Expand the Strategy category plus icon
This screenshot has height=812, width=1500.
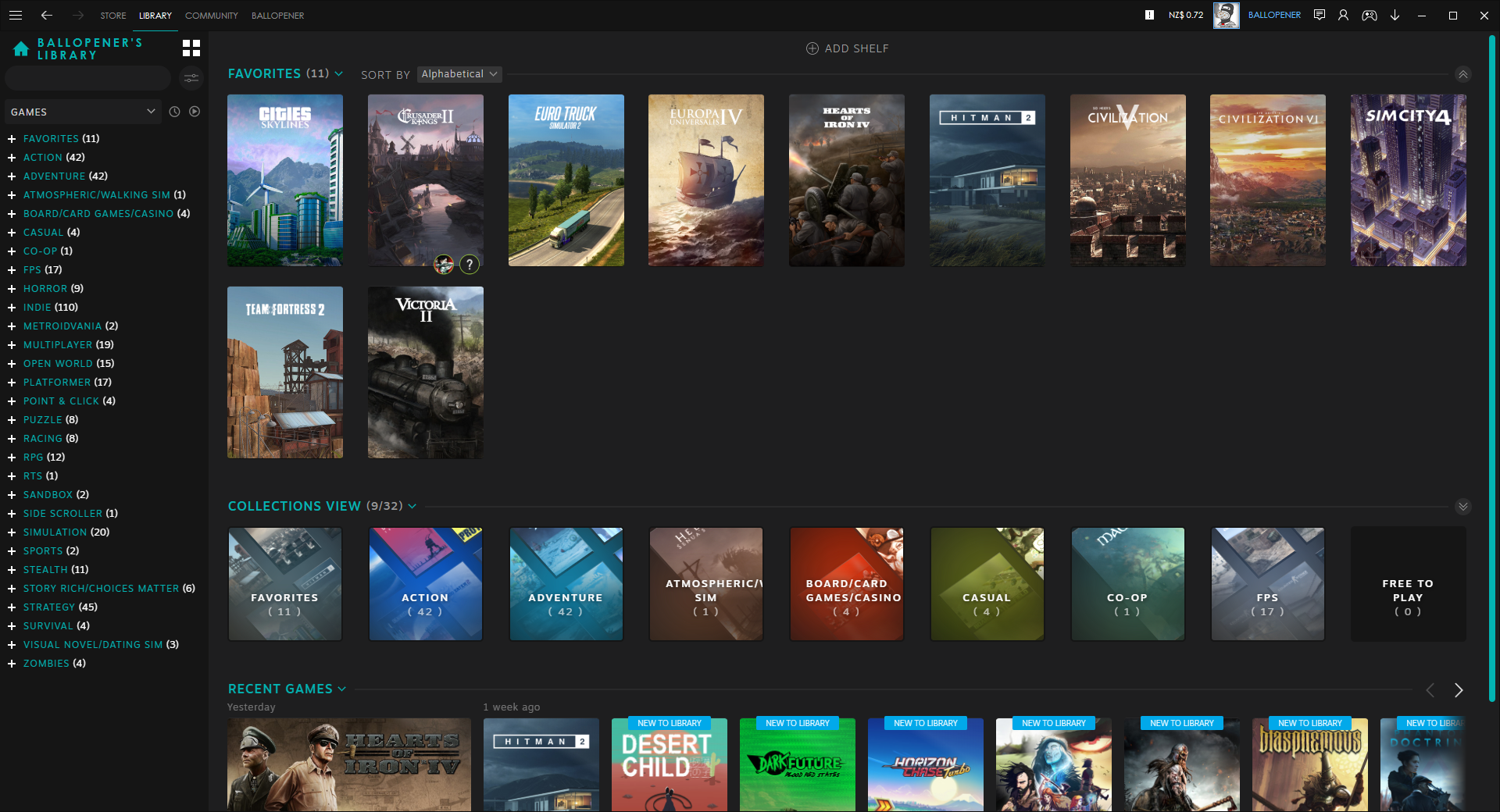point(12,607)
